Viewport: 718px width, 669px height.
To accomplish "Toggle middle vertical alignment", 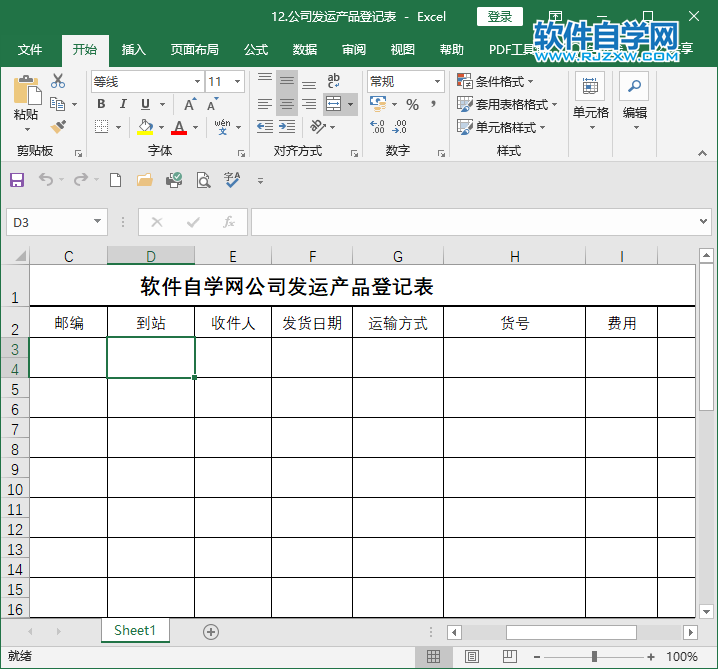I will pos(287,81).
